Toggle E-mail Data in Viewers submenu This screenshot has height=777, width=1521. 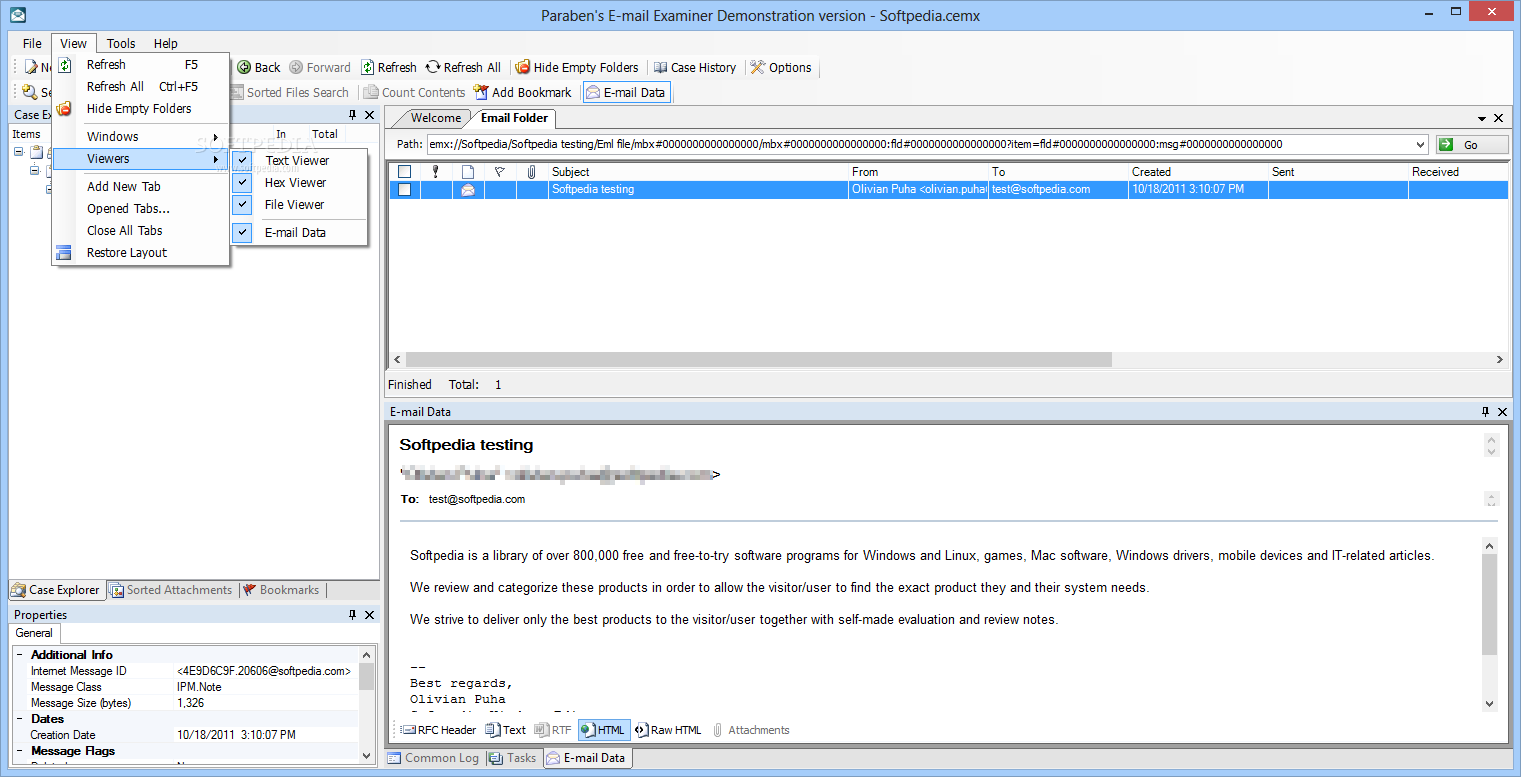[300, 232]
